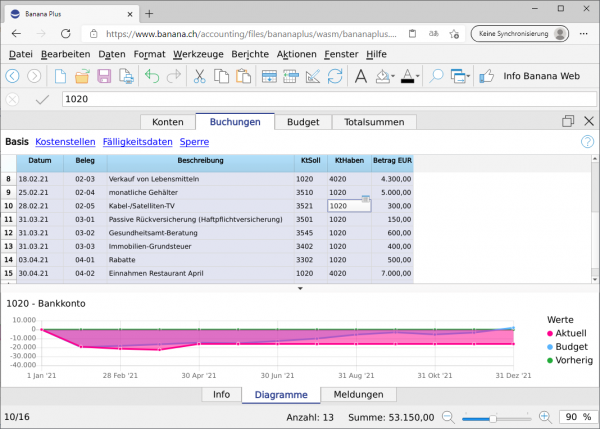Open fill color dropdown arrow
This screenshot has height=429, width=600.
tap(393, 76)
